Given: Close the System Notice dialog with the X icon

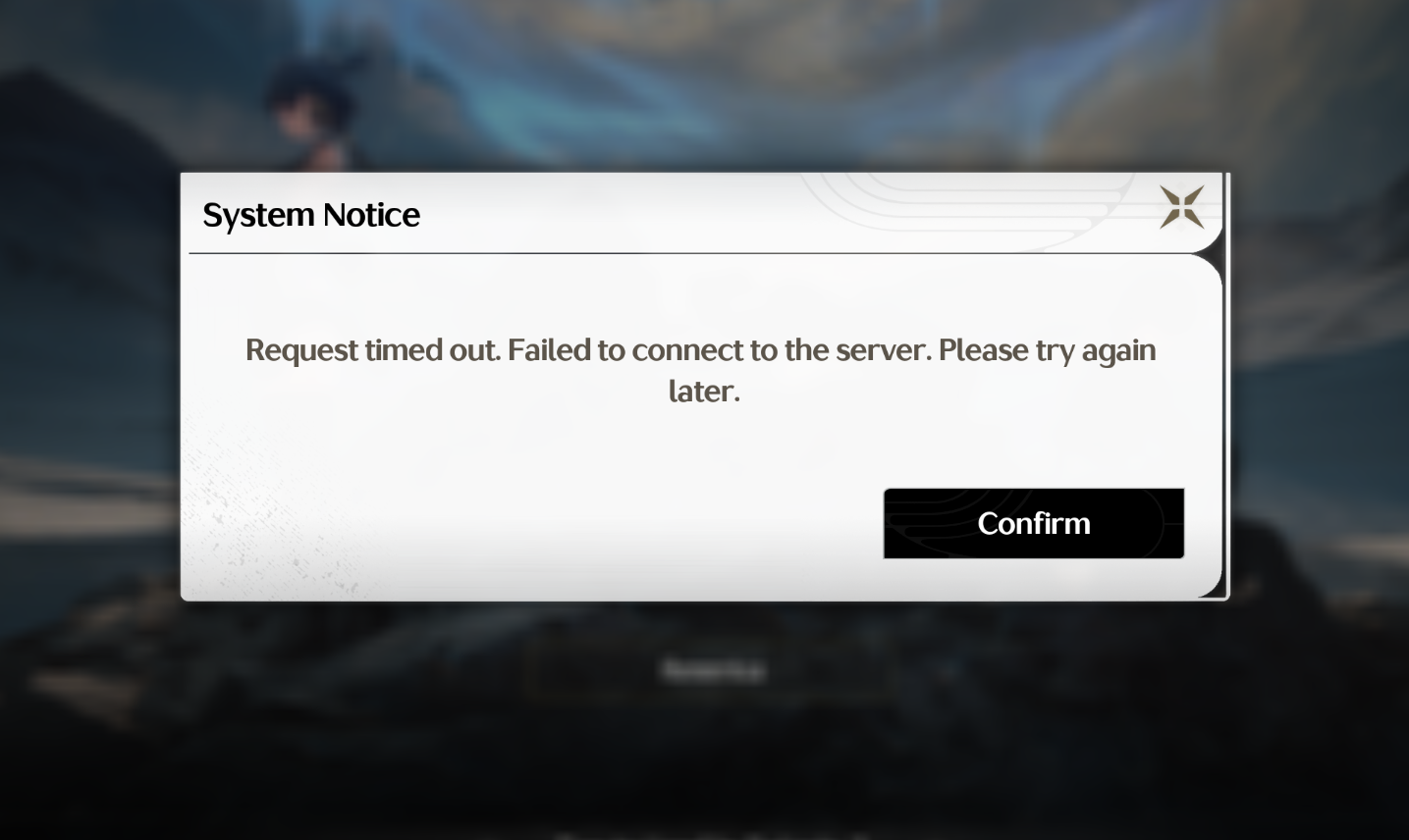Looking at the screenshot, I should (1181, 207).
